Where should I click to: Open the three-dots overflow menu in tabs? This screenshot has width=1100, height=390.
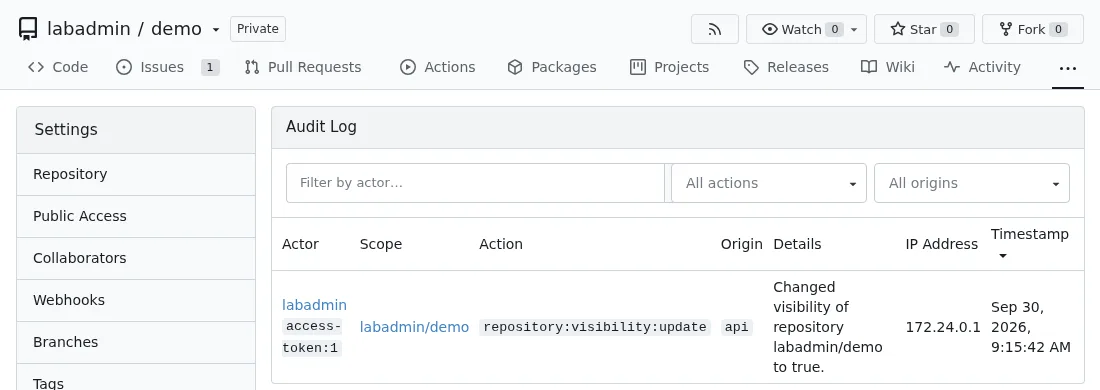1068,69
